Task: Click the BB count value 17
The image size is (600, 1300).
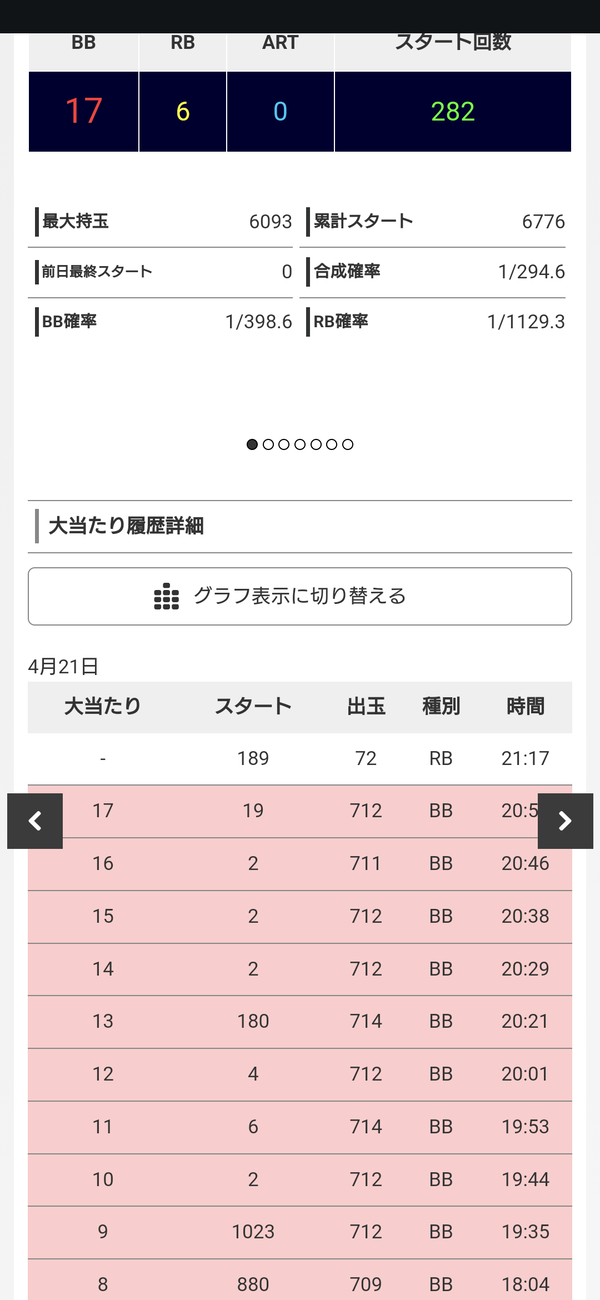Action: (x=84, y=111)
